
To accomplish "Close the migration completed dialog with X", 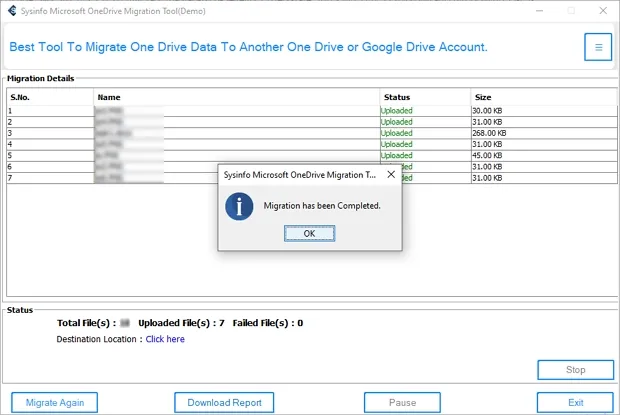I will (391, 174).
